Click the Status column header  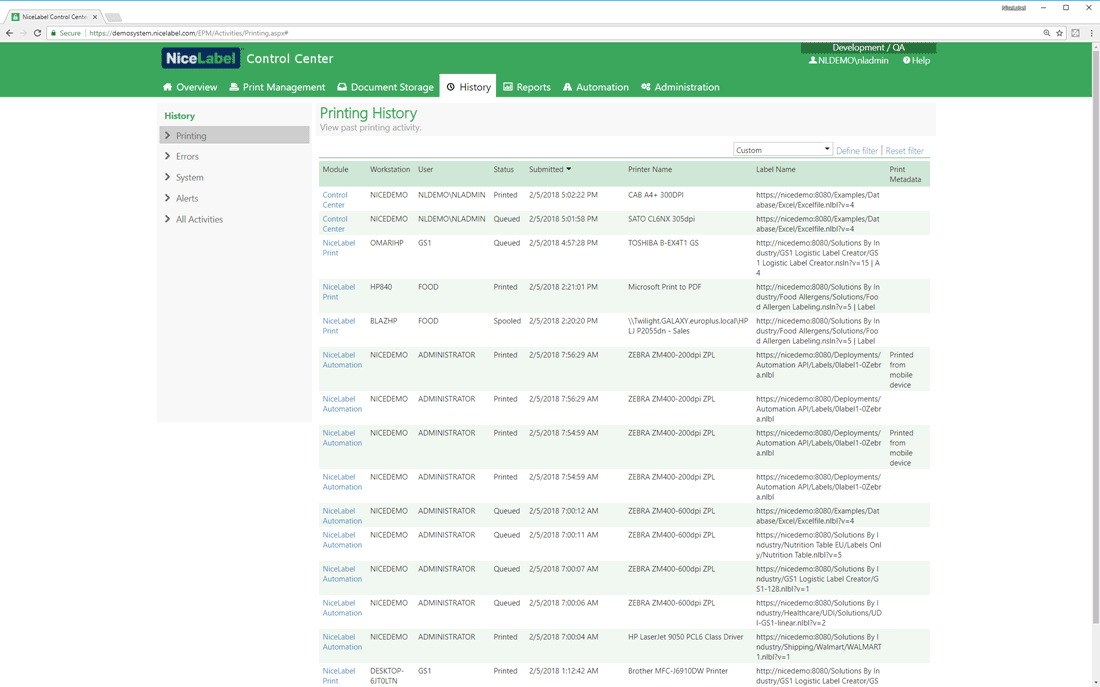point(504,169)
